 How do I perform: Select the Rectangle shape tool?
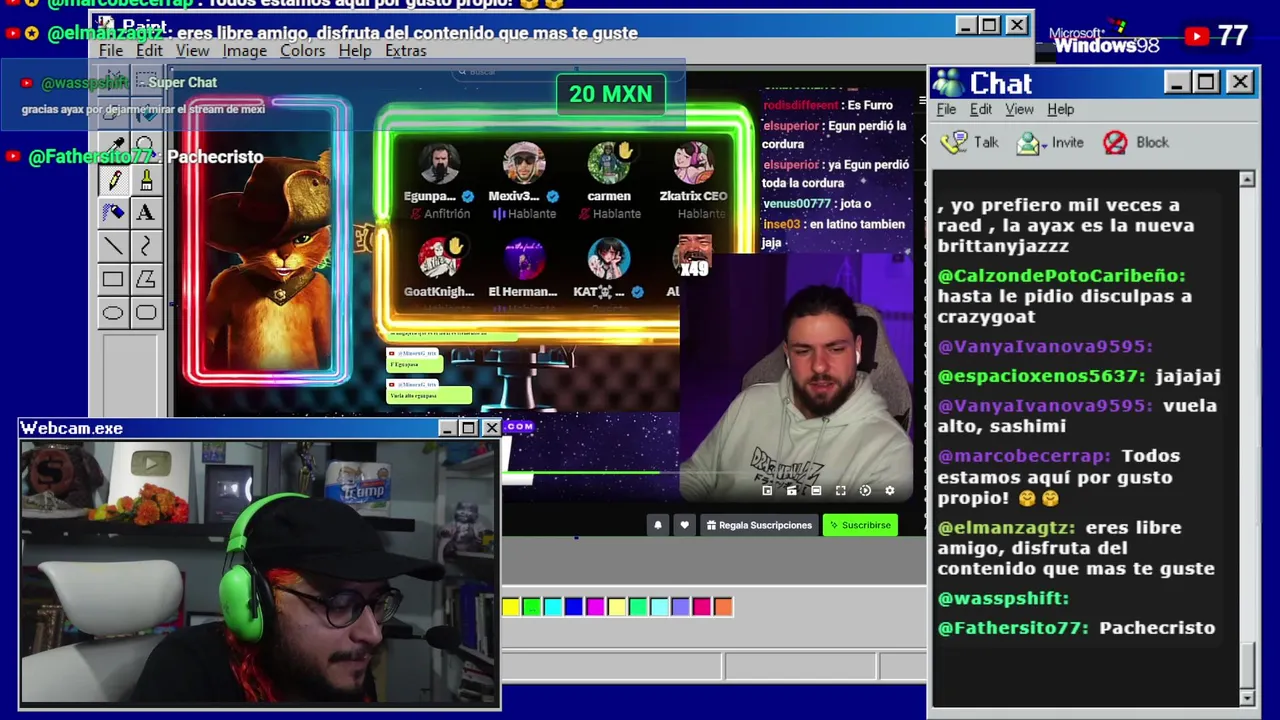[x=113, y=279]
